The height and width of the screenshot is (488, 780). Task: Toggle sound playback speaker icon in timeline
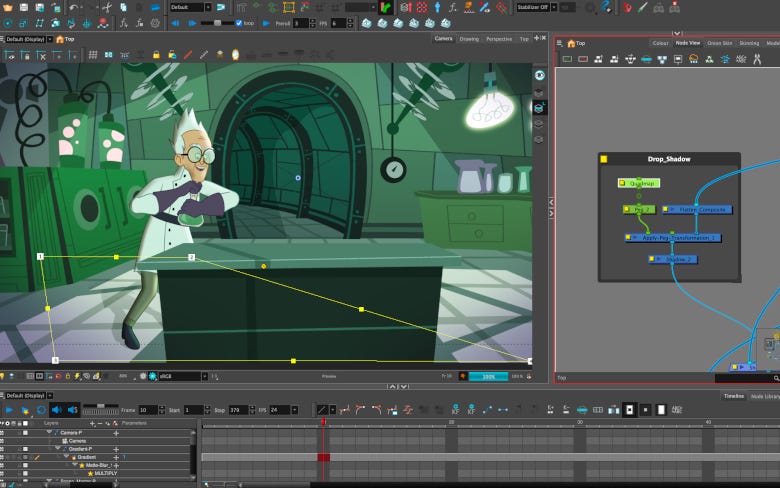57,410
